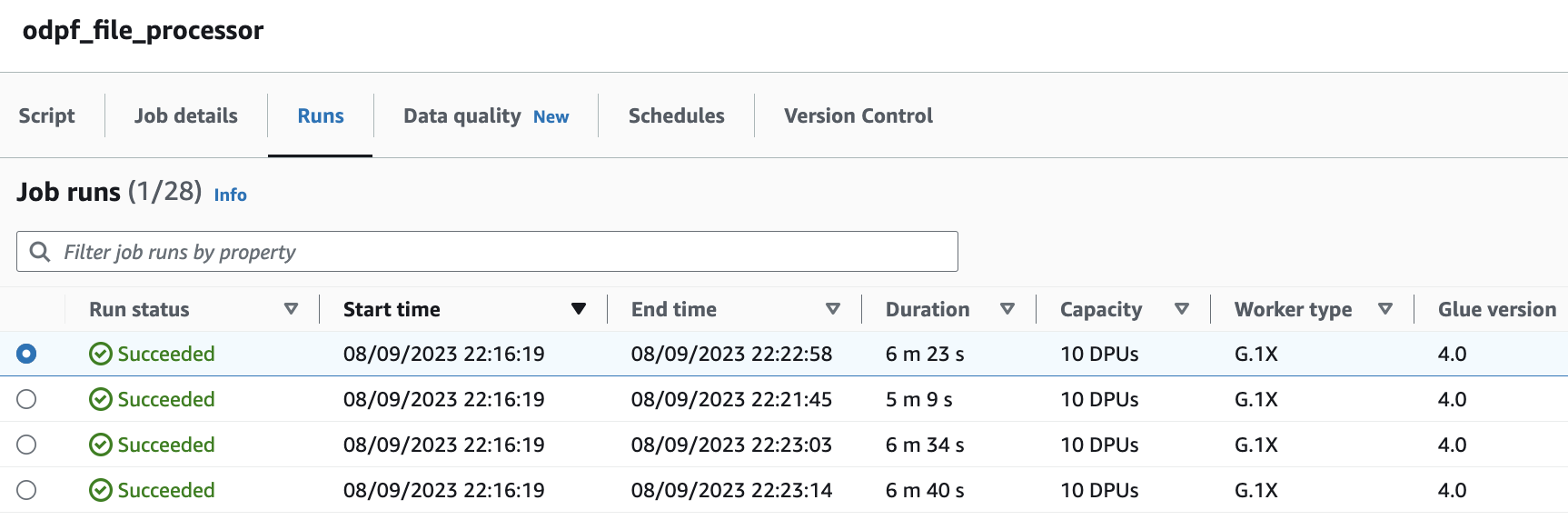1568x520 pixels.
Task: Click the odpf_file_processor job title
Action: point(143,31)
